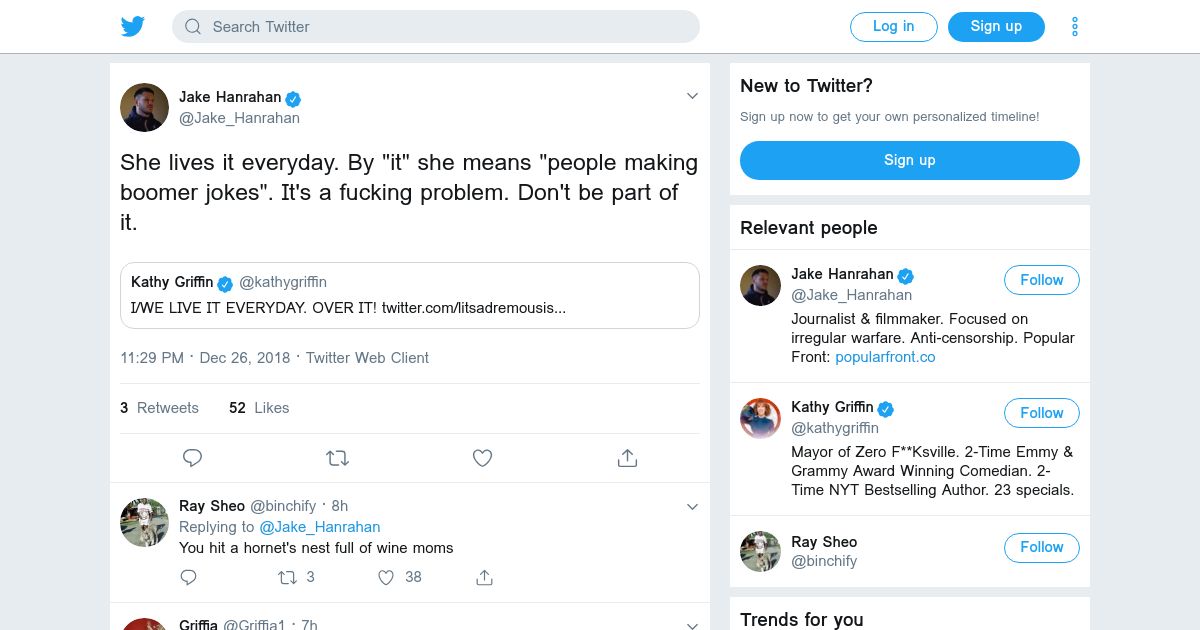Follow Kathy Griffin in Relevant people
Viewport: 1200px width, 630px height.
(1041, 413)
